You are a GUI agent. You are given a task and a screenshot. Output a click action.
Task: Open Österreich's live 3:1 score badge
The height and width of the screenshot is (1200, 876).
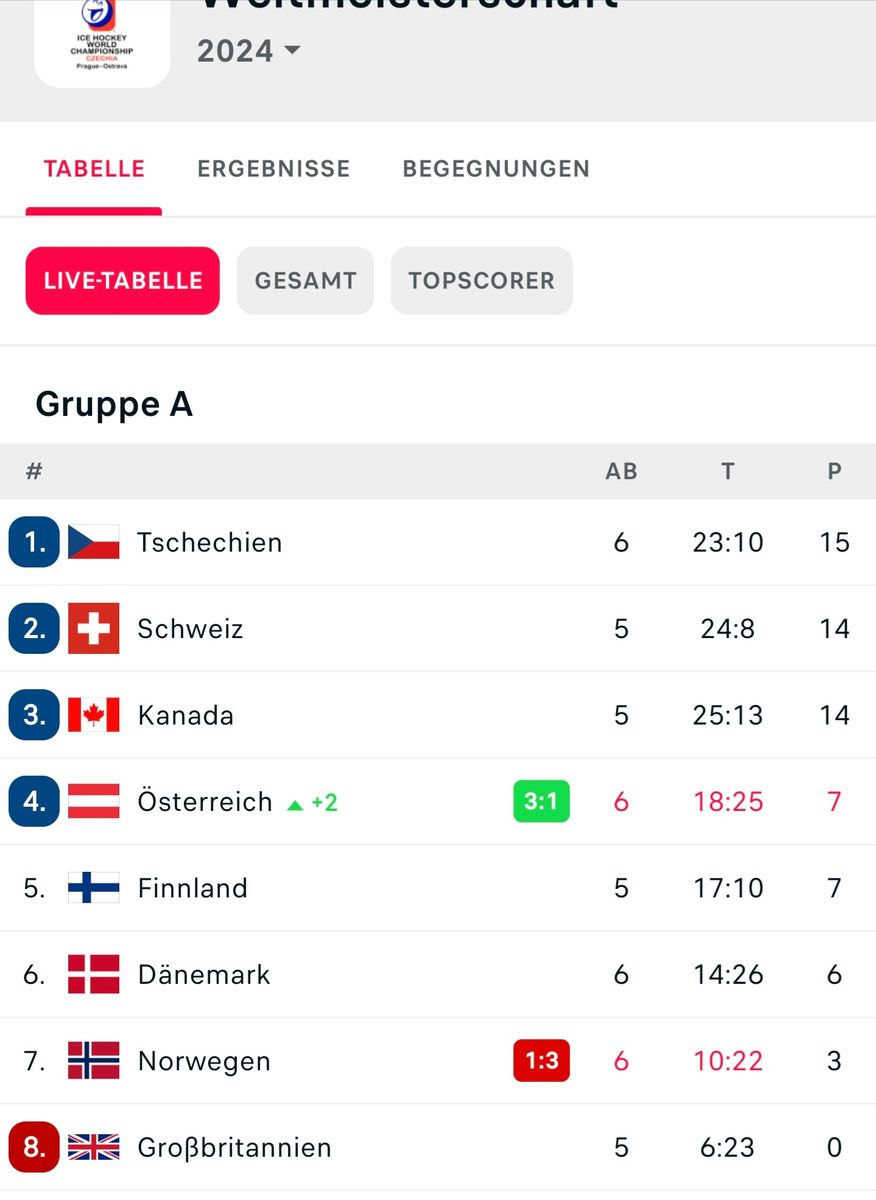tap(541, 802)
